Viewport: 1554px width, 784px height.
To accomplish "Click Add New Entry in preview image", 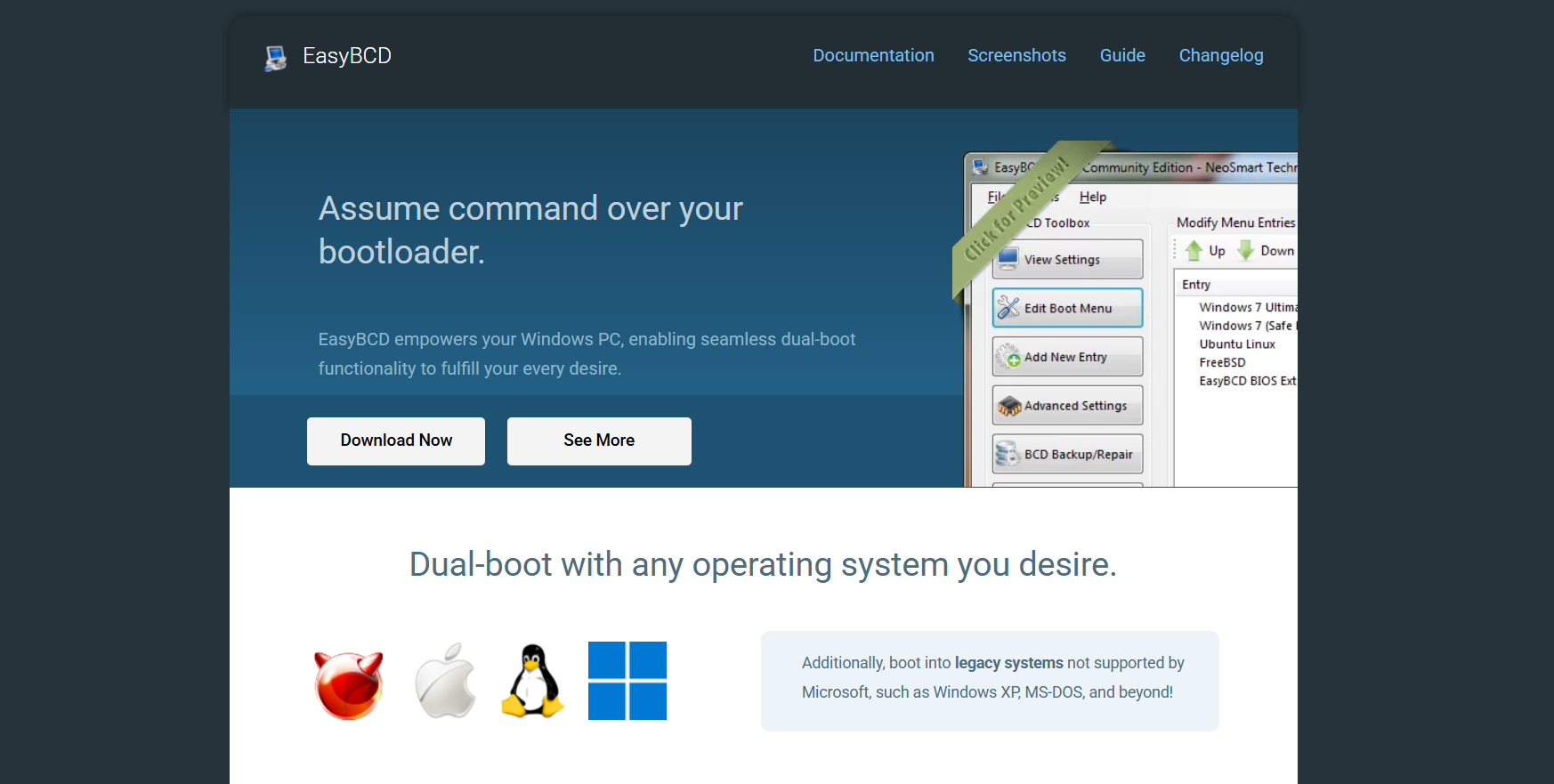I will click(x=1067, y=357).
